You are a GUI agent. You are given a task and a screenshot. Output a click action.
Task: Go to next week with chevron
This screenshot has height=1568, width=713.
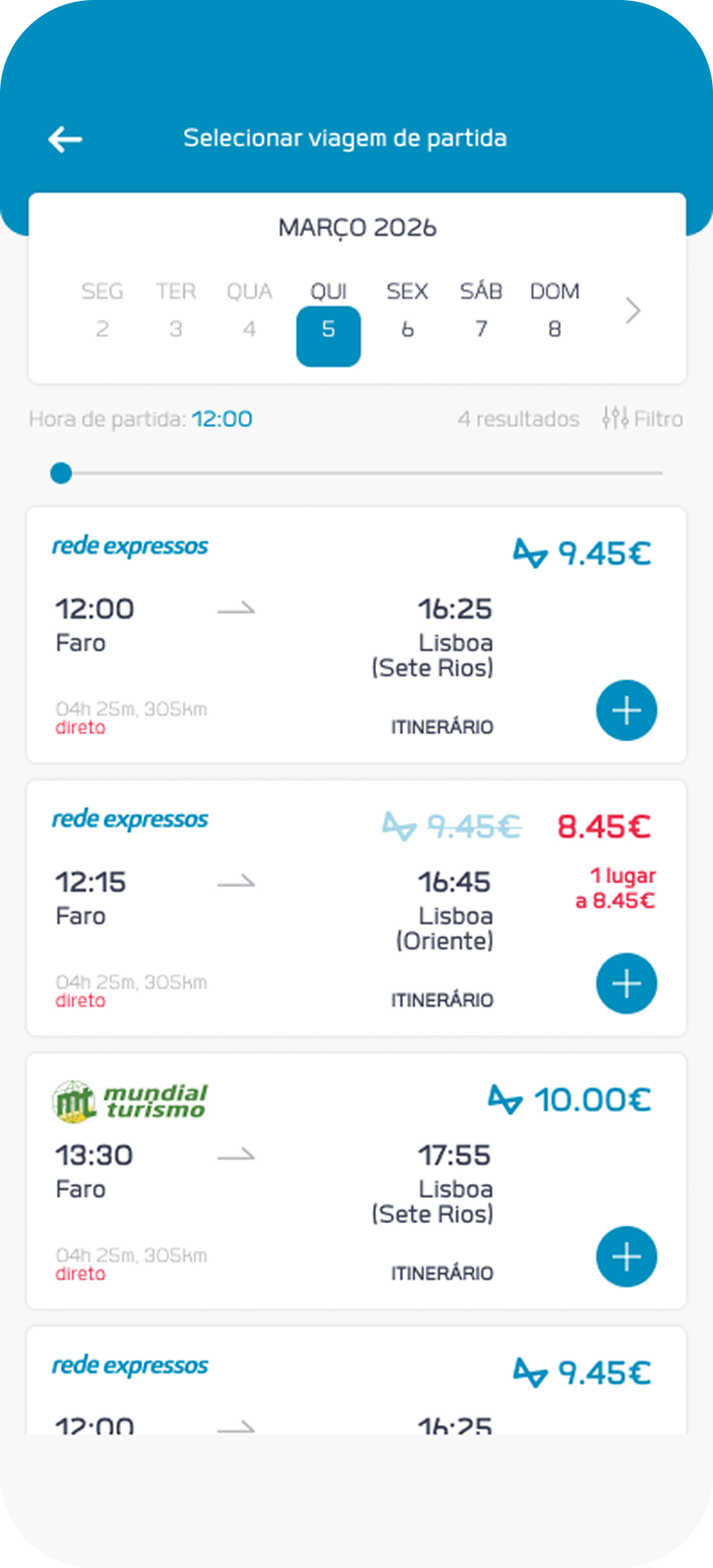[633, 311]
